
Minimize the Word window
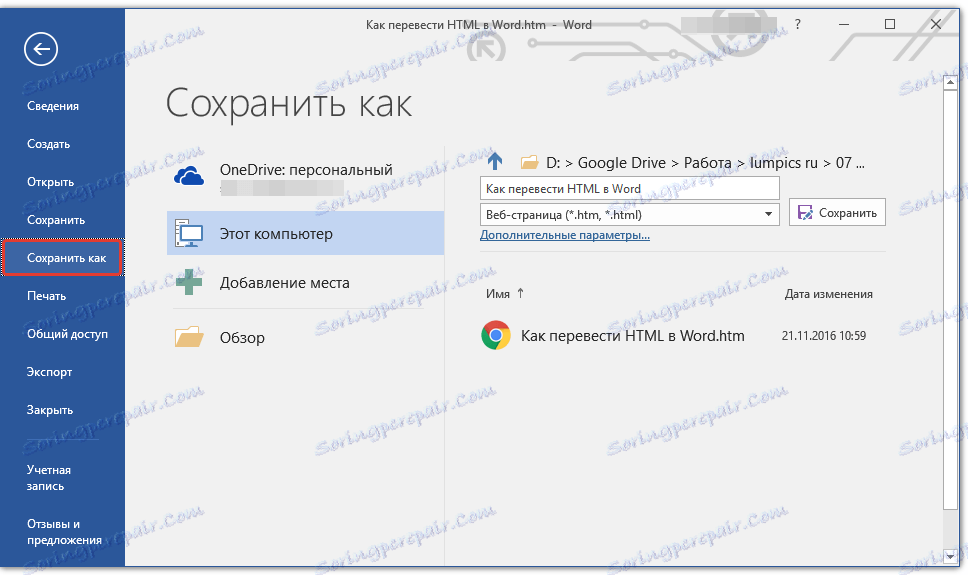(844, 24)
